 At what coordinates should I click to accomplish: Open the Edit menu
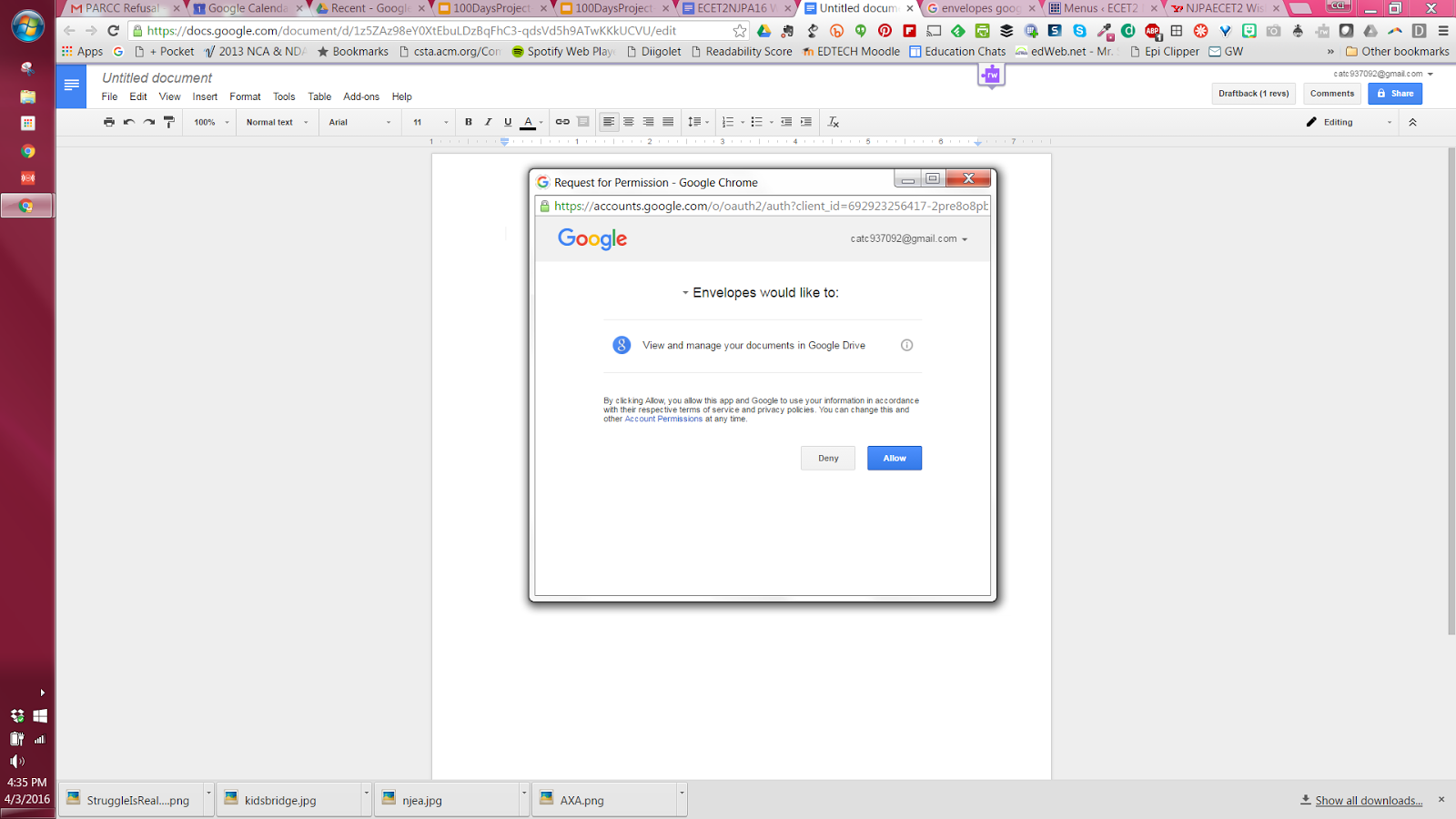(x=138, y=96)
